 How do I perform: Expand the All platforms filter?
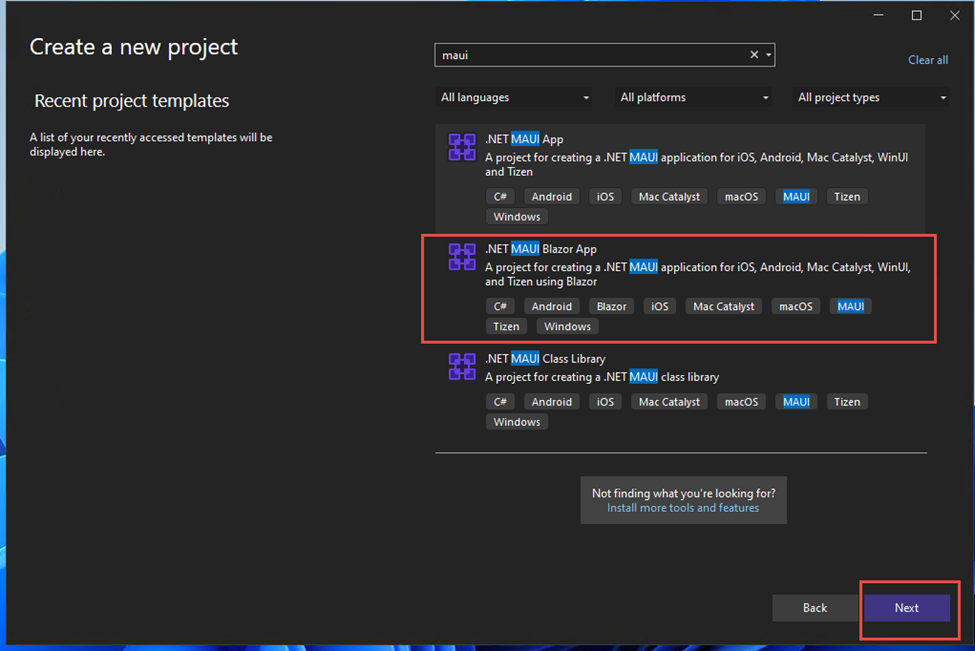[x=694, y=97]
